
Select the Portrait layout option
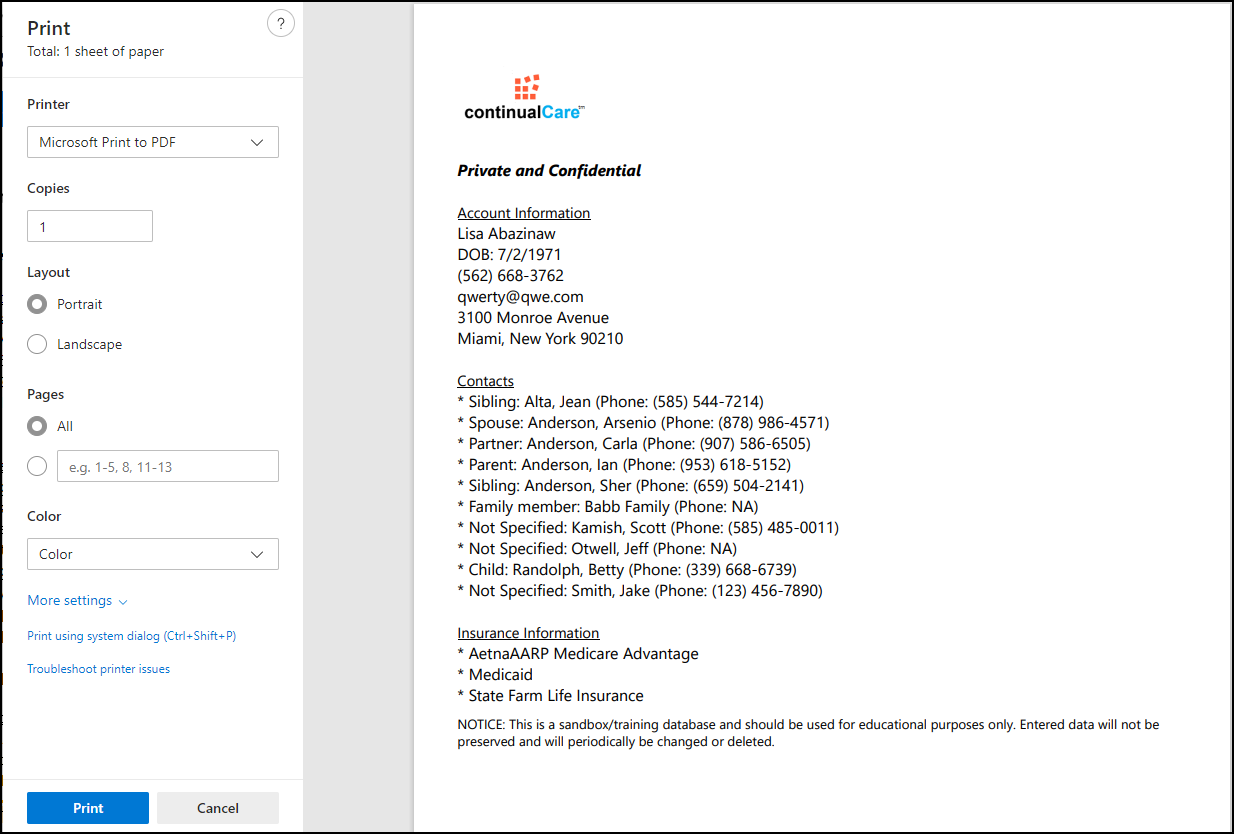pyautogui.click(x=37, y=304)
